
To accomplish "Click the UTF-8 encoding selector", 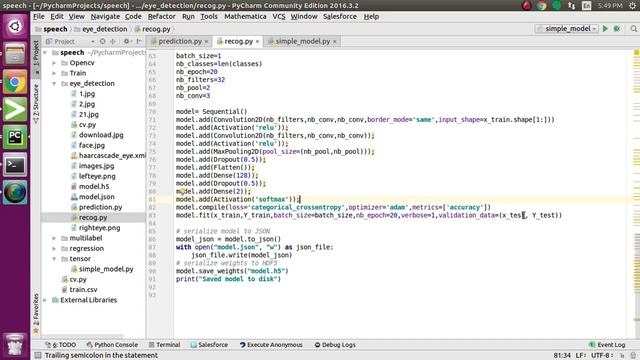I will (x=602, y=356).
